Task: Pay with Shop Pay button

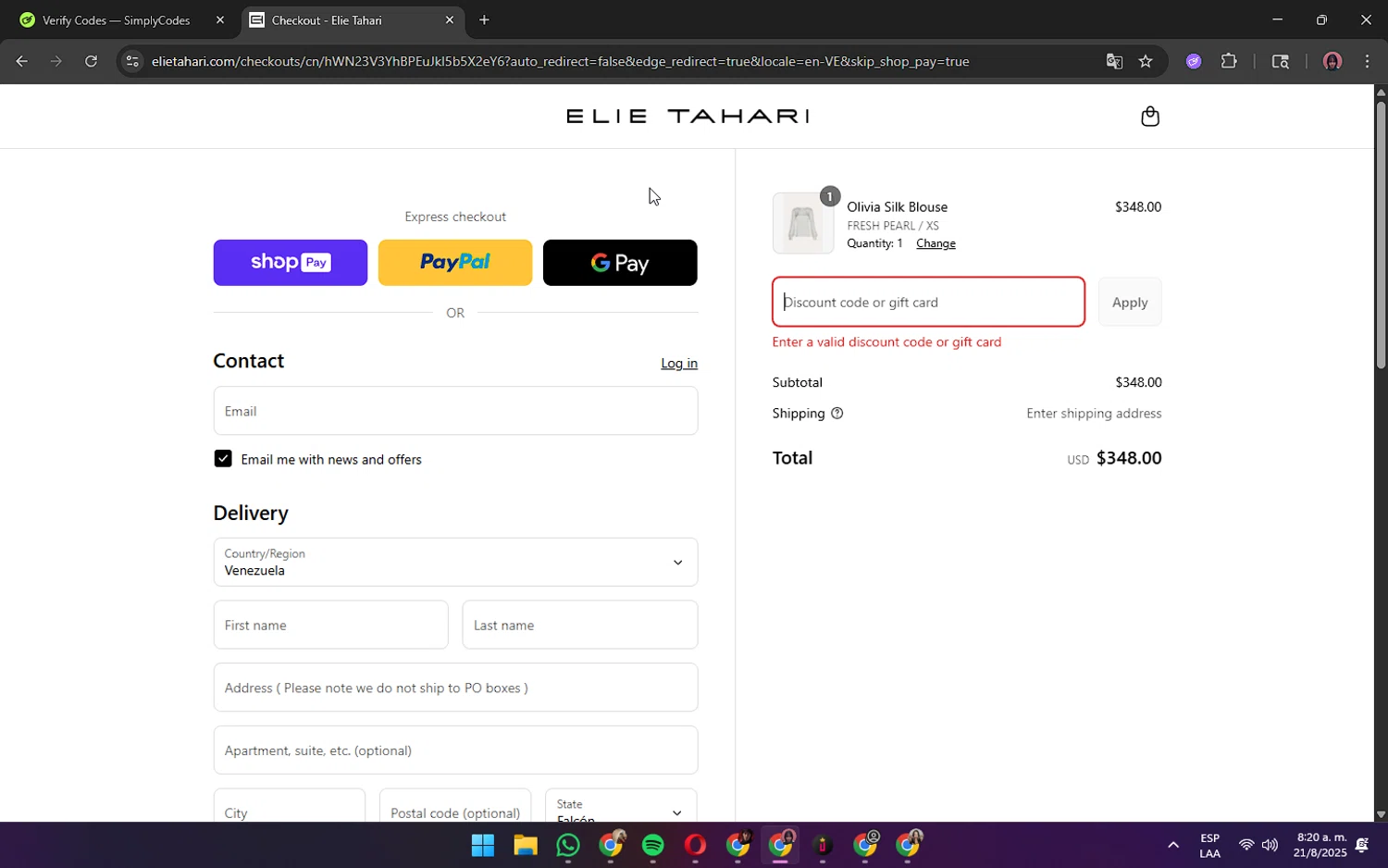Action: pyautogui.click(x=291, y=263)
